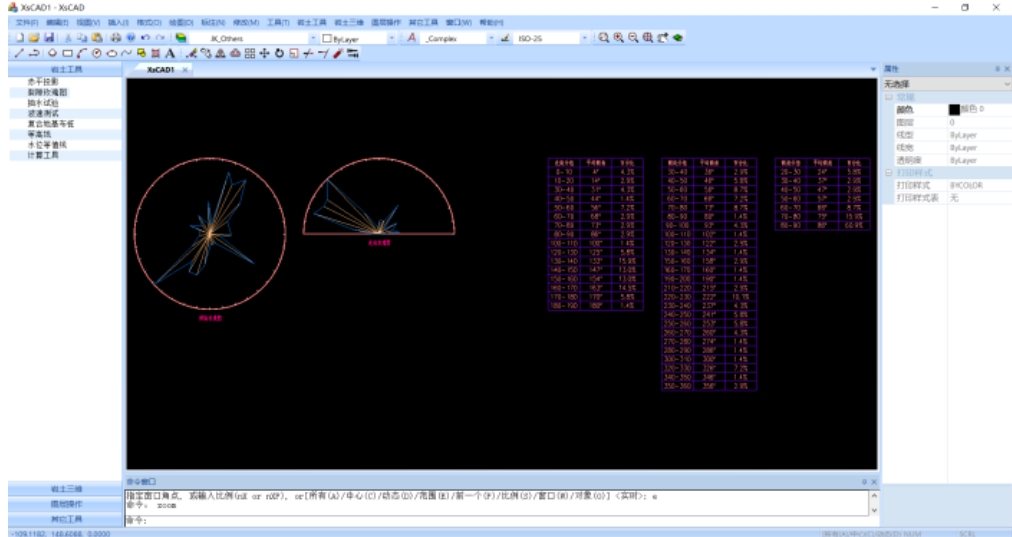Select the Circle drawing tool
The image size is (1012, 537).
click(x=97, y=54)
